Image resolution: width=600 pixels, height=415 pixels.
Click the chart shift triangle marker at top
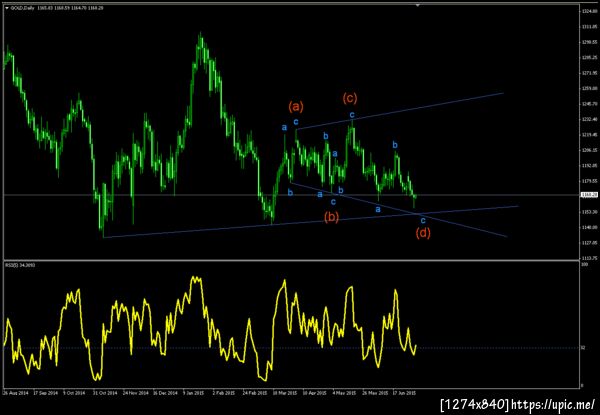418,5
